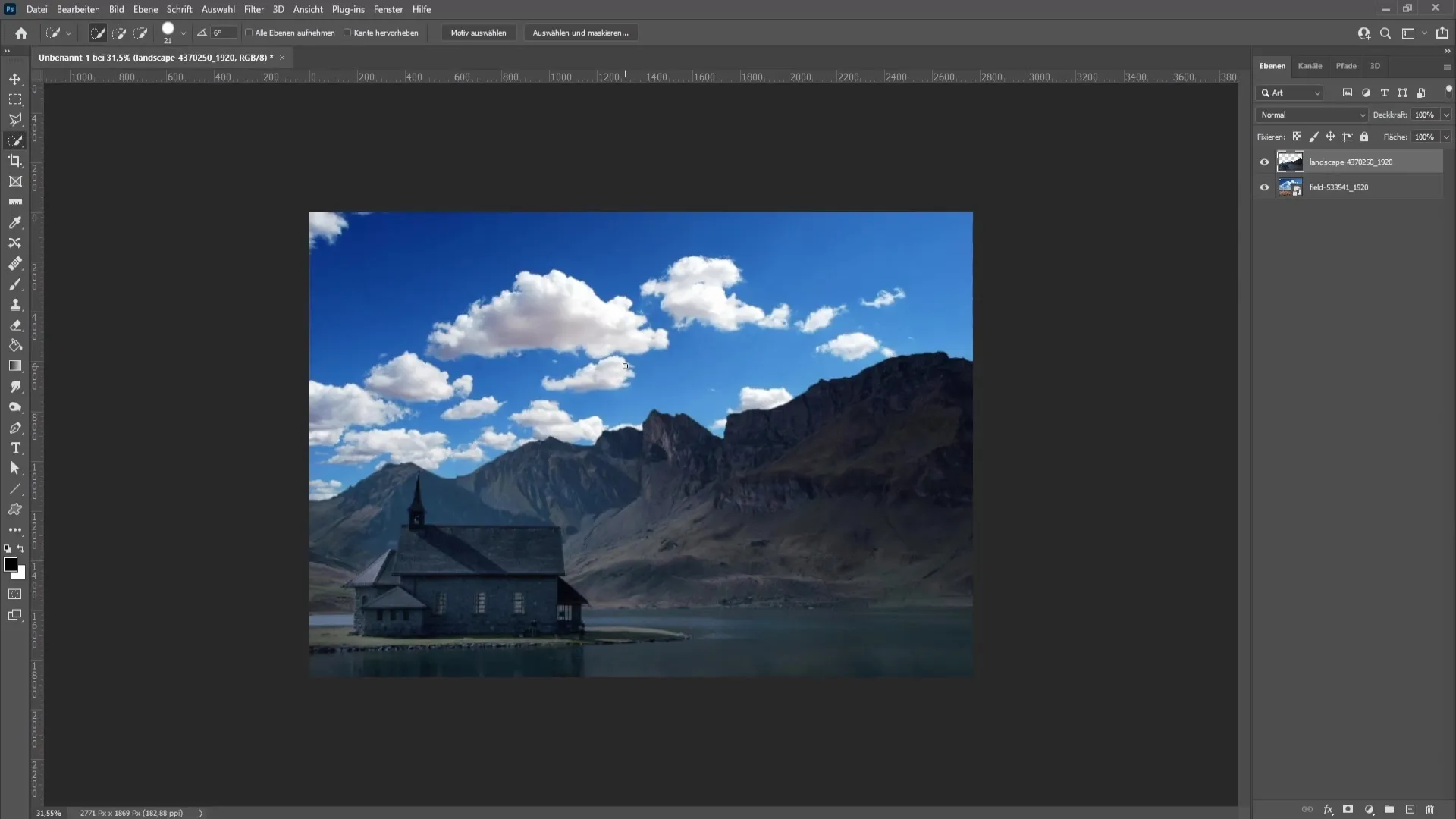The image size is (1456, 819).
Task: Select the Smudge tool
Action: pyautogui.click(x=15, y=387)
